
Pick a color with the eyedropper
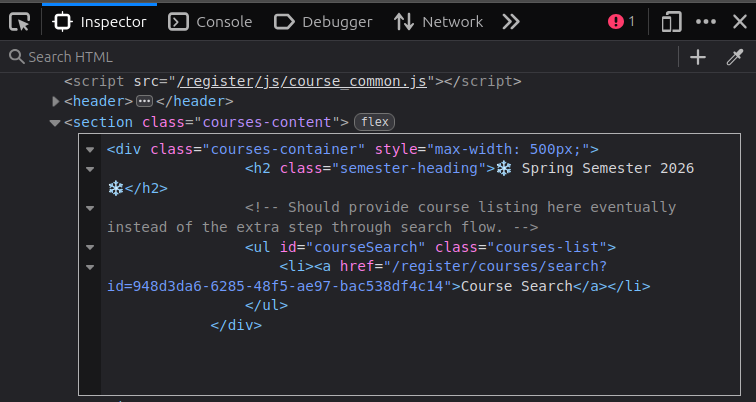click(x=735, y=57)
